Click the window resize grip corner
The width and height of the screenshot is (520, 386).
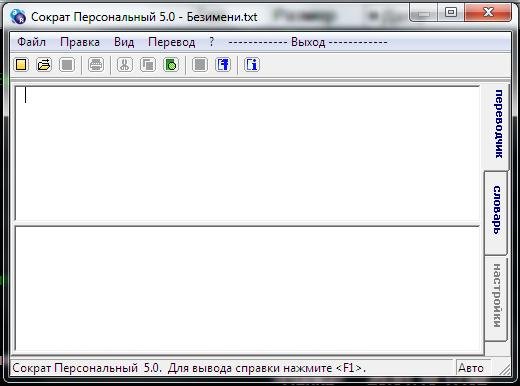(504, 369)
